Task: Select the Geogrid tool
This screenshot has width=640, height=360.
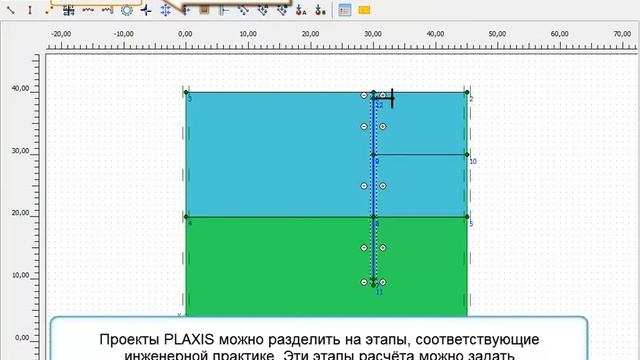Action: click(x=69, y=10)
